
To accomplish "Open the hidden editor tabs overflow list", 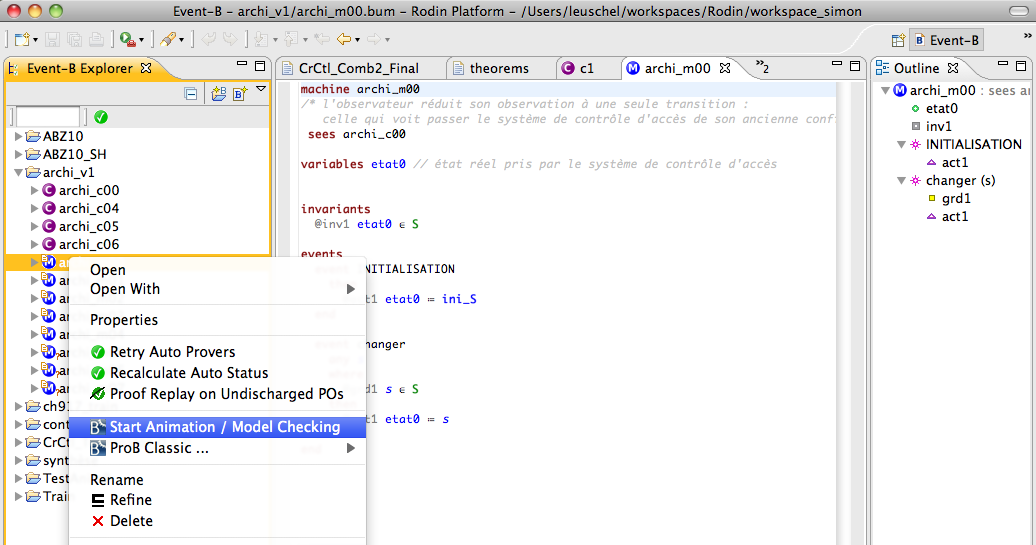I will [x=761, y=68].
